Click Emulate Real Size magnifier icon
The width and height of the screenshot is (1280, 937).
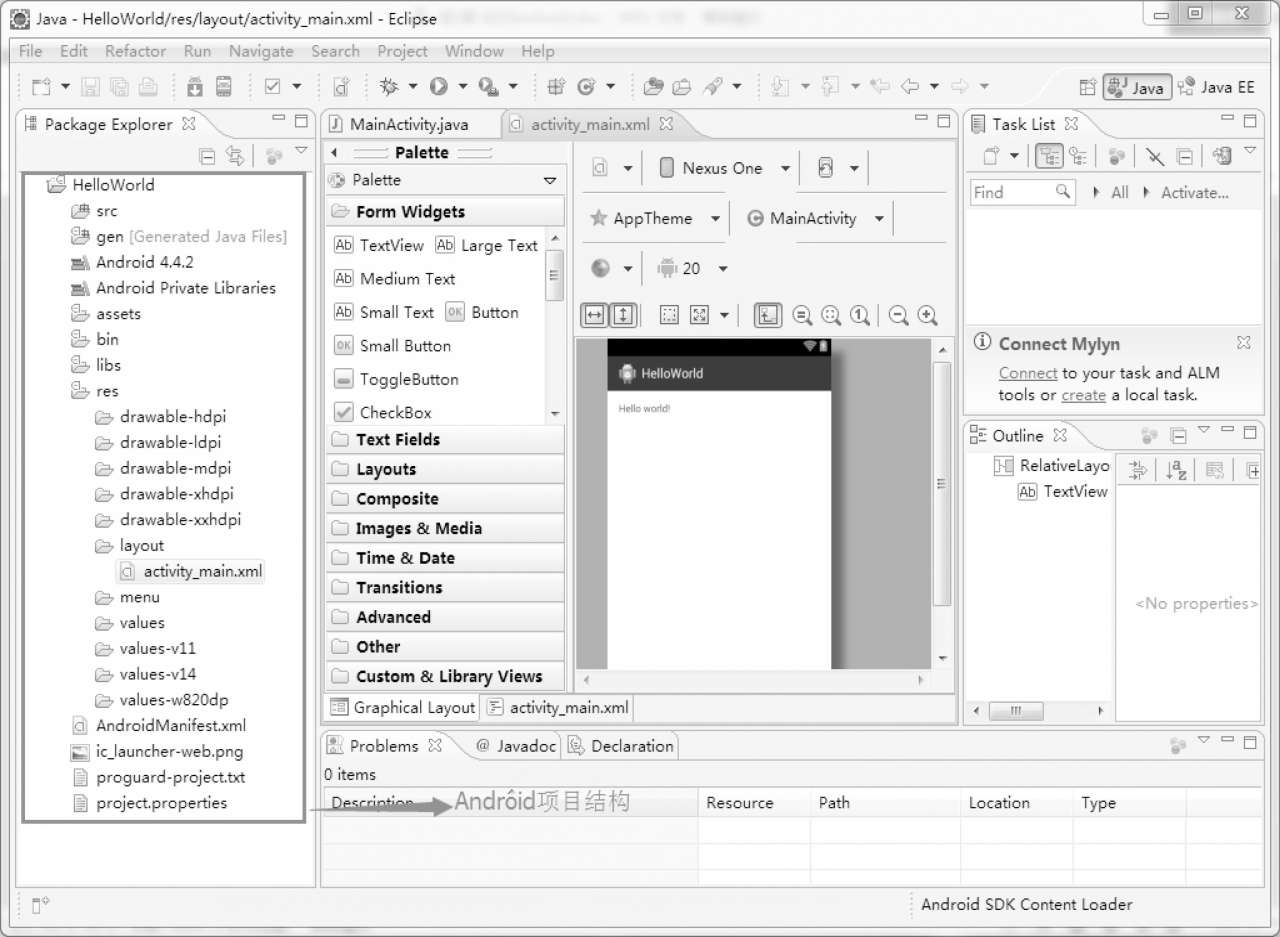[x=802, y=315]
